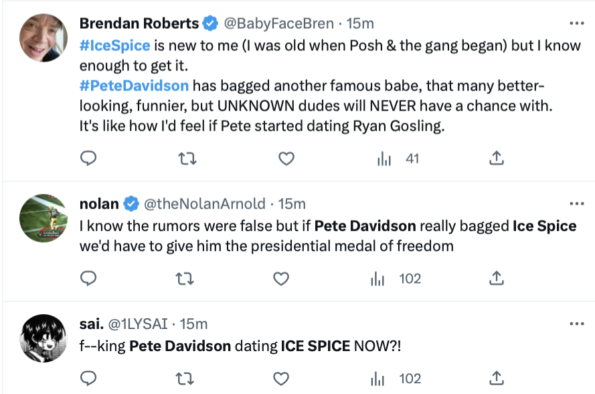The width and height of the screenshot is (595, 394).
Task: Open nolan's profile picture
Action: 44,218
